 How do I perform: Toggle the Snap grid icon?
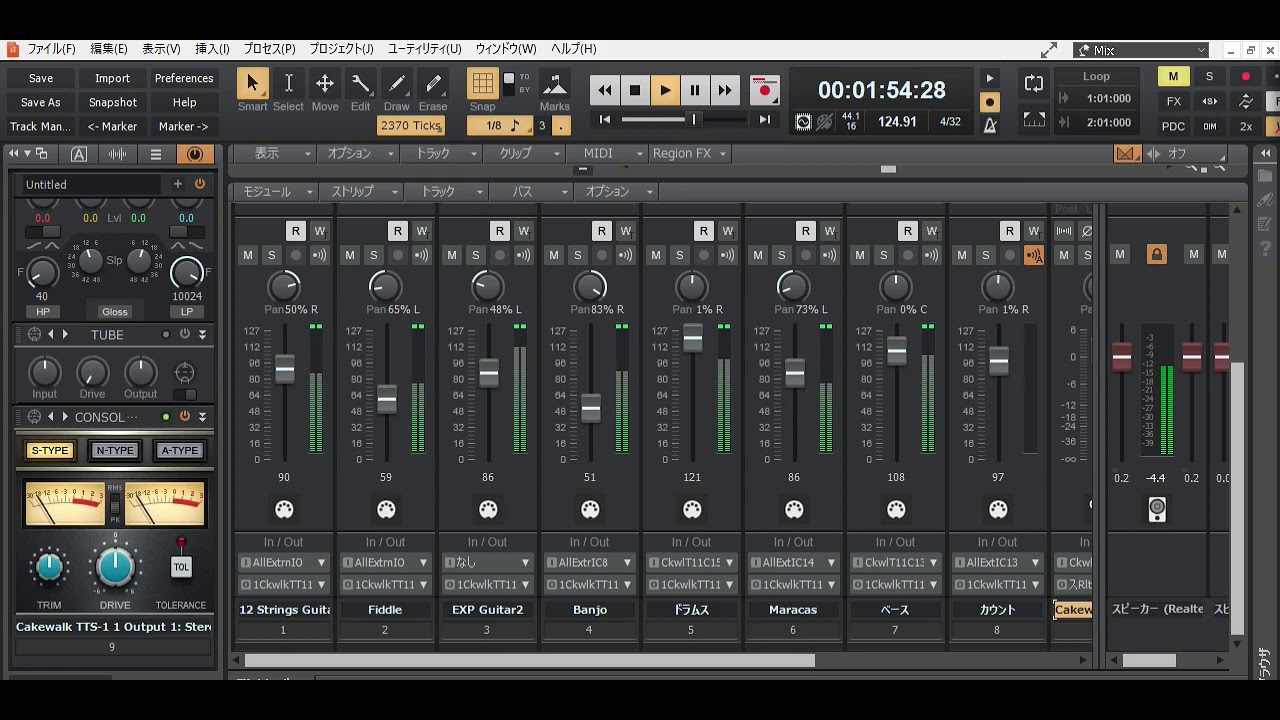click(482, 84)
